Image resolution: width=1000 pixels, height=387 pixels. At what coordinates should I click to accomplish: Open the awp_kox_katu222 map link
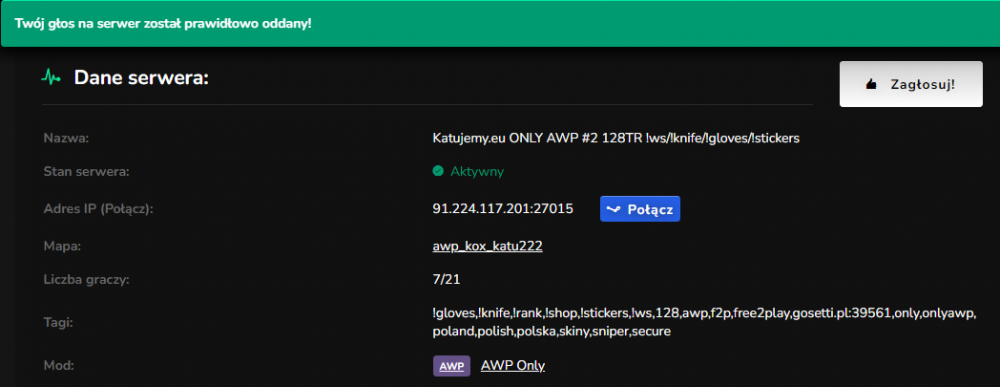pos(487,245)
